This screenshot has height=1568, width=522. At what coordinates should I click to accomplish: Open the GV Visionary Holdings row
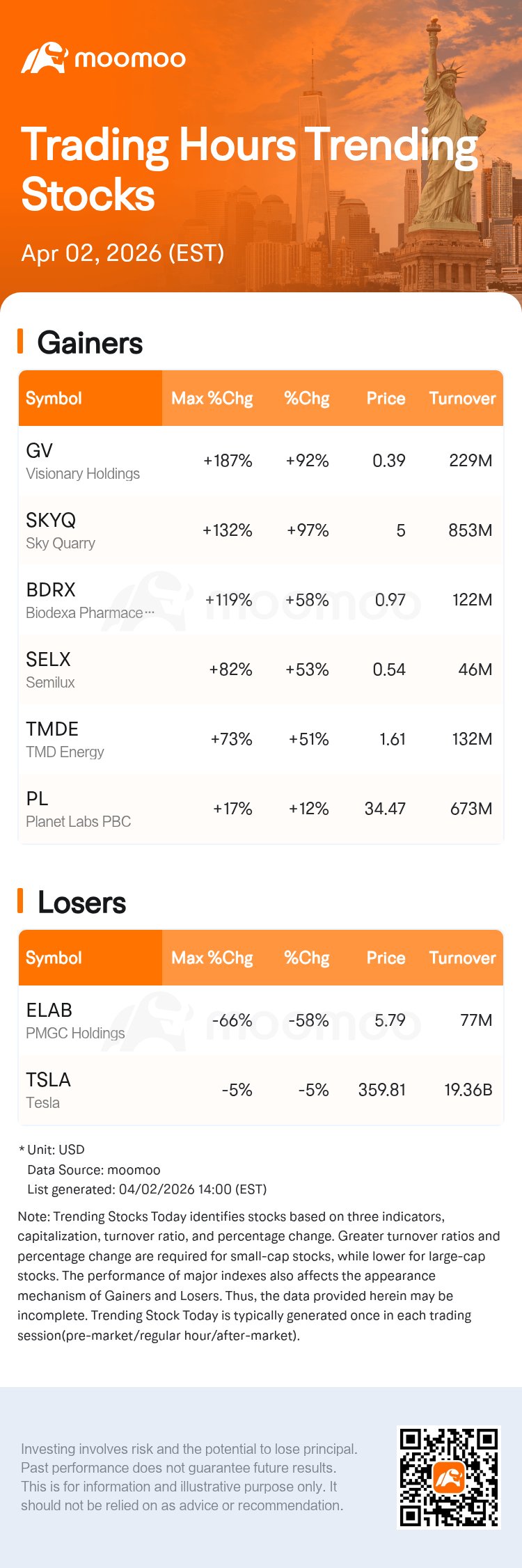point(82,461)
